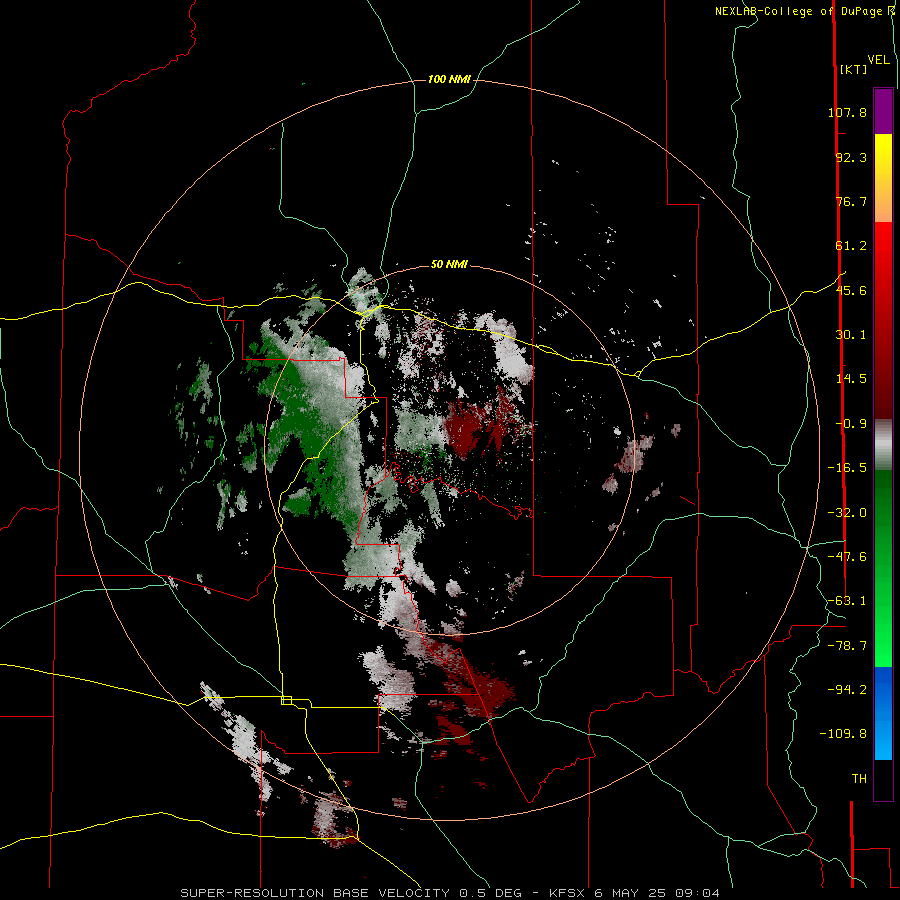Click the -78.7 velocity scale value
Viewport: 900px width, 900px height.
[847, 646]
